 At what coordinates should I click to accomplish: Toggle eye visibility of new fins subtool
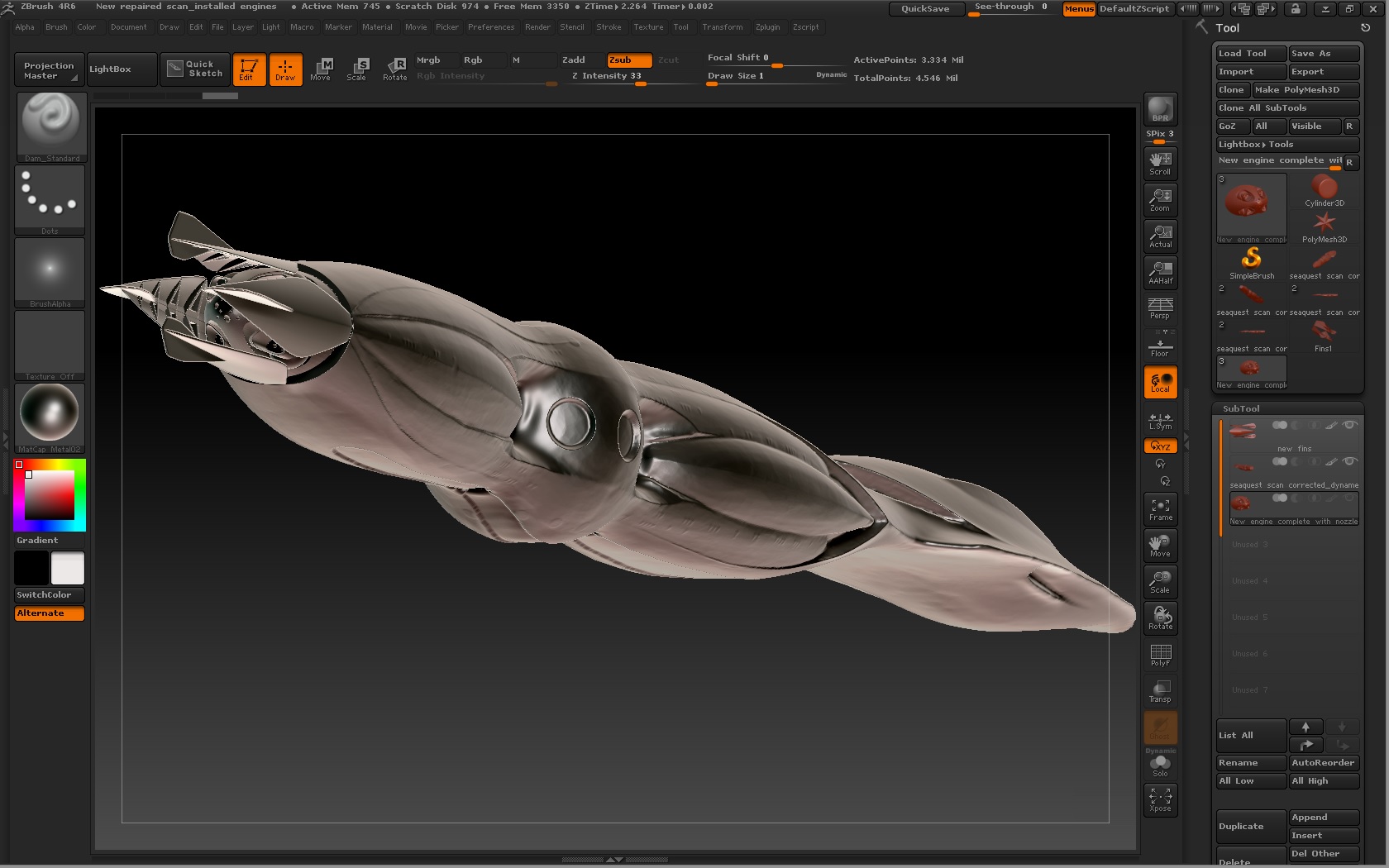[x=1349, y=425]
